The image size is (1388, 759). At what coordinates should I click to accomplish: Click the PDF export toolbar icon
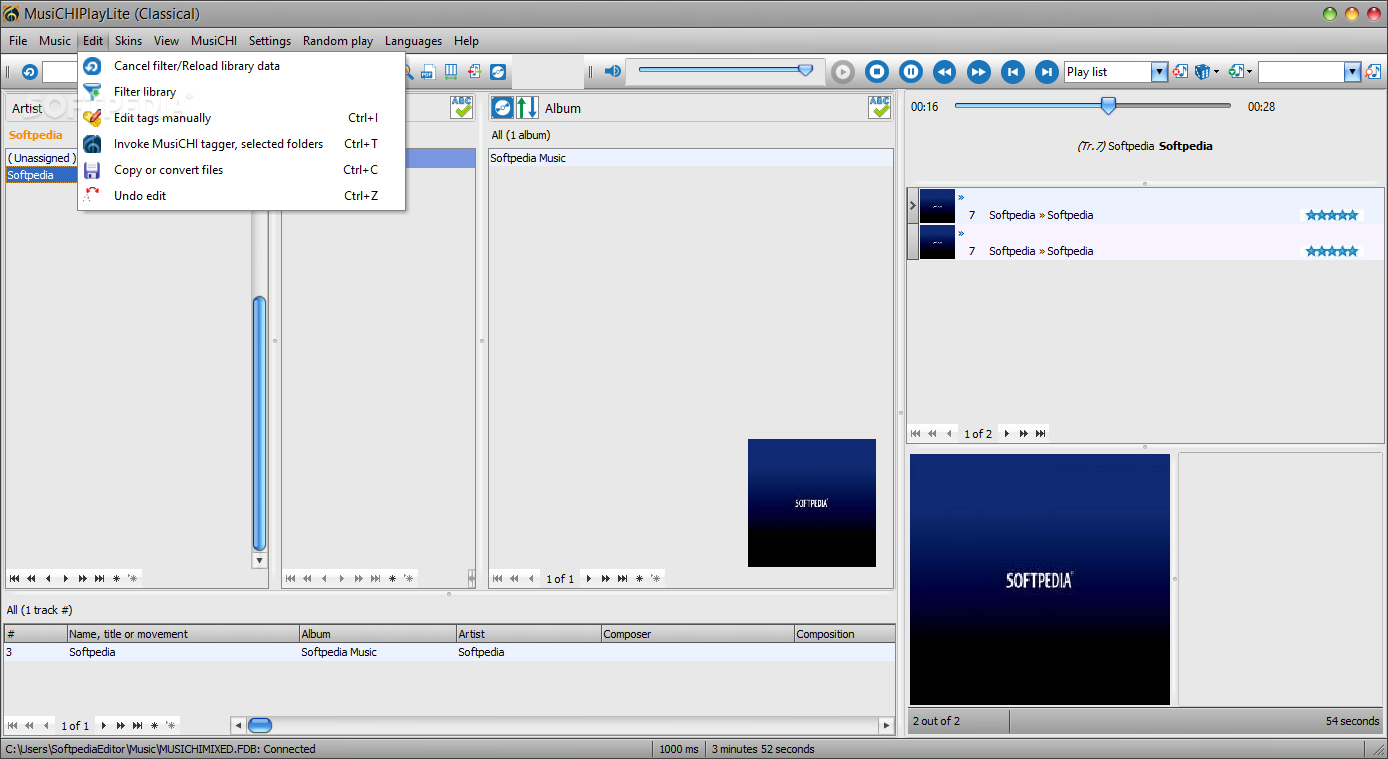point(428,72)
